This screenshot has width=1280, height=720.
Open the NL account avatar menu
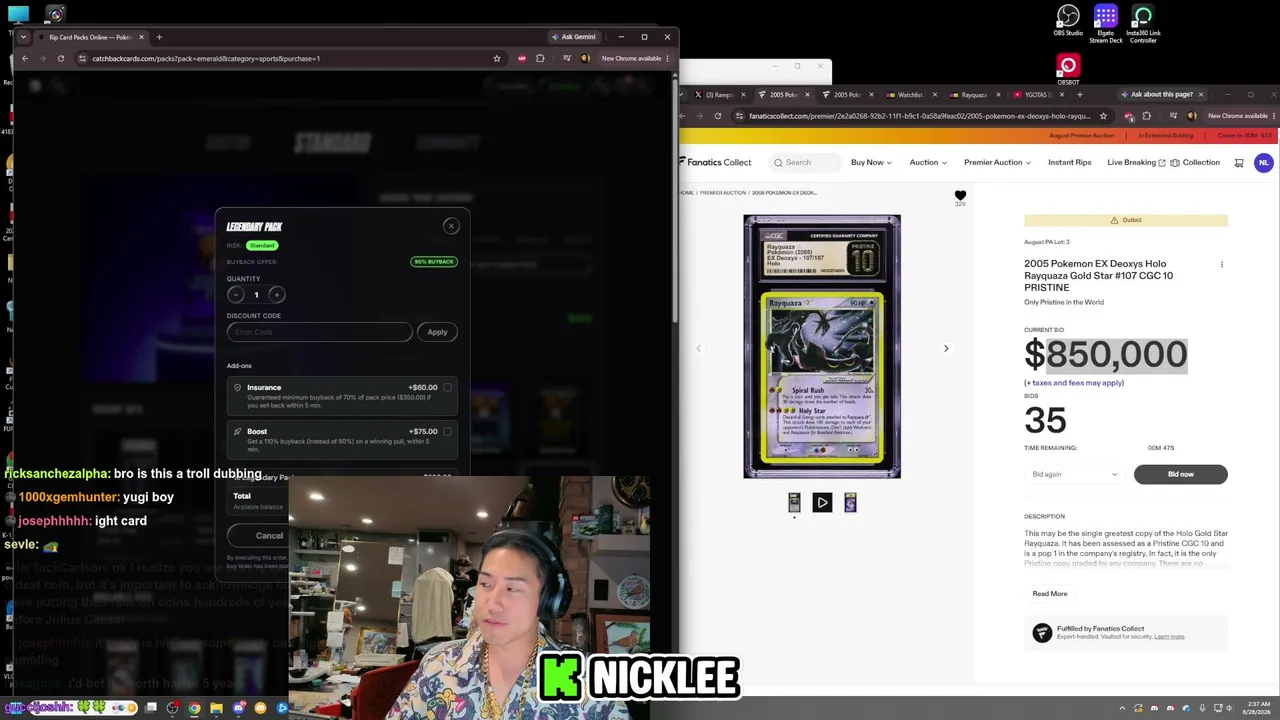coord(1264,162)
